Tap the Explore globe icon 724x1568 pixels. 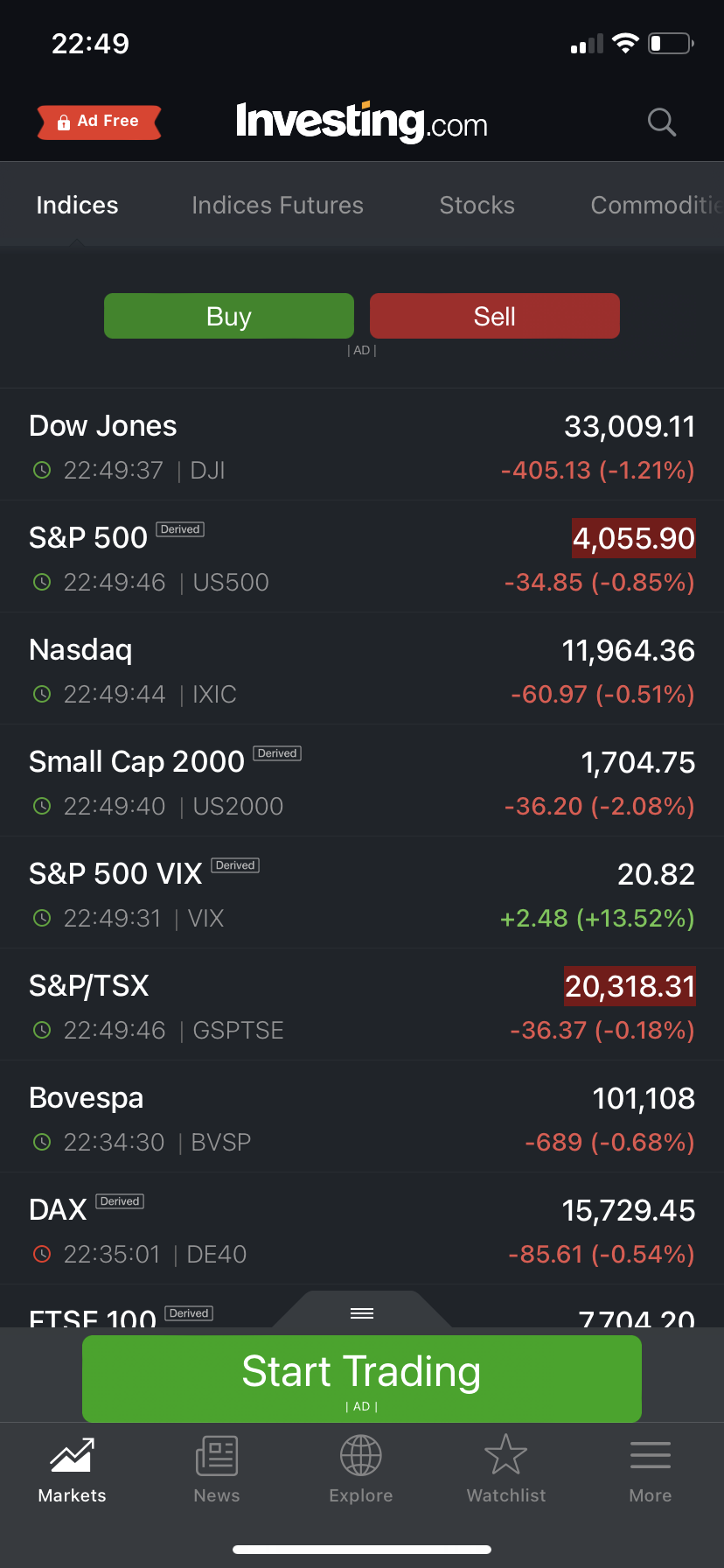coord(361,1456)
